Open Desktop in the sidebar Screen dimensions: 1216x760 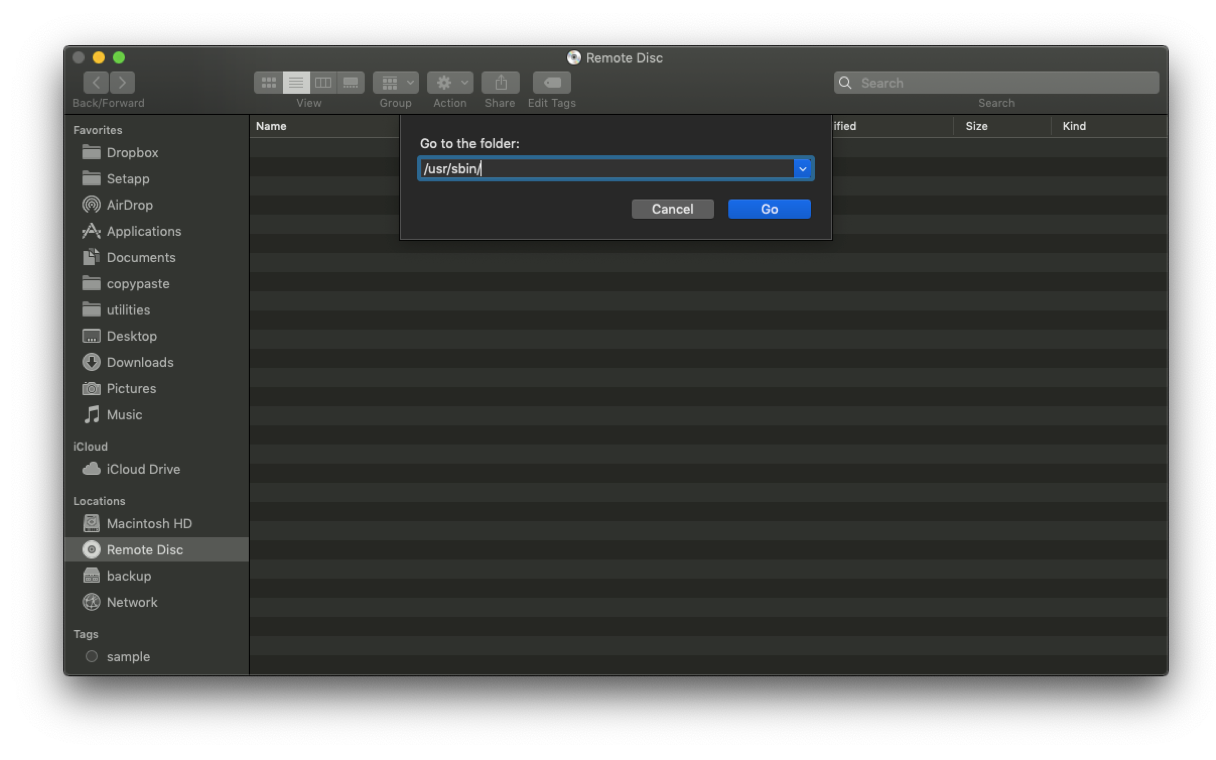156,336
